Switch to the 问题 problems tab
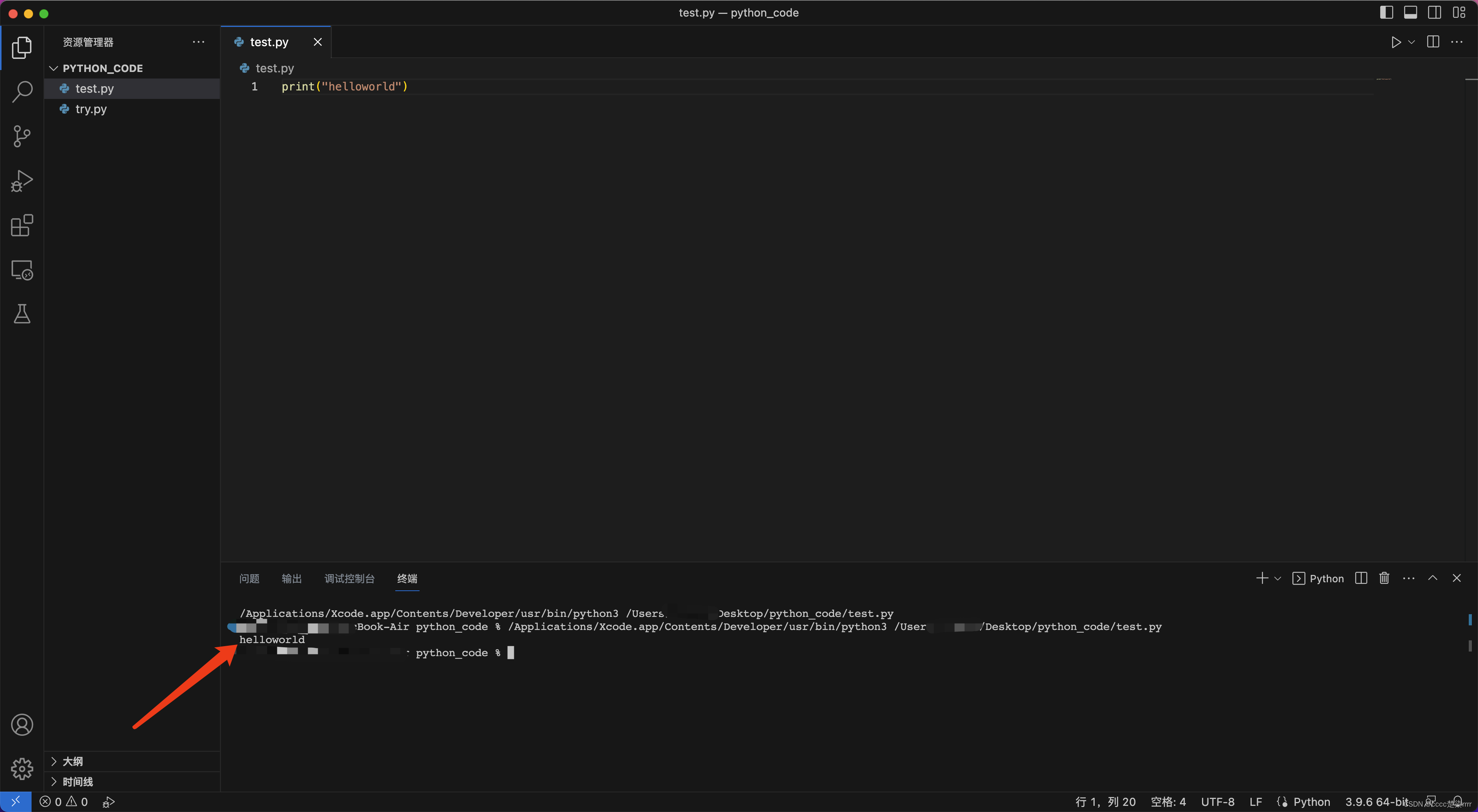The width and height of the screenshot is (1478, 812). pyautogui.click(x=249, y=578)
